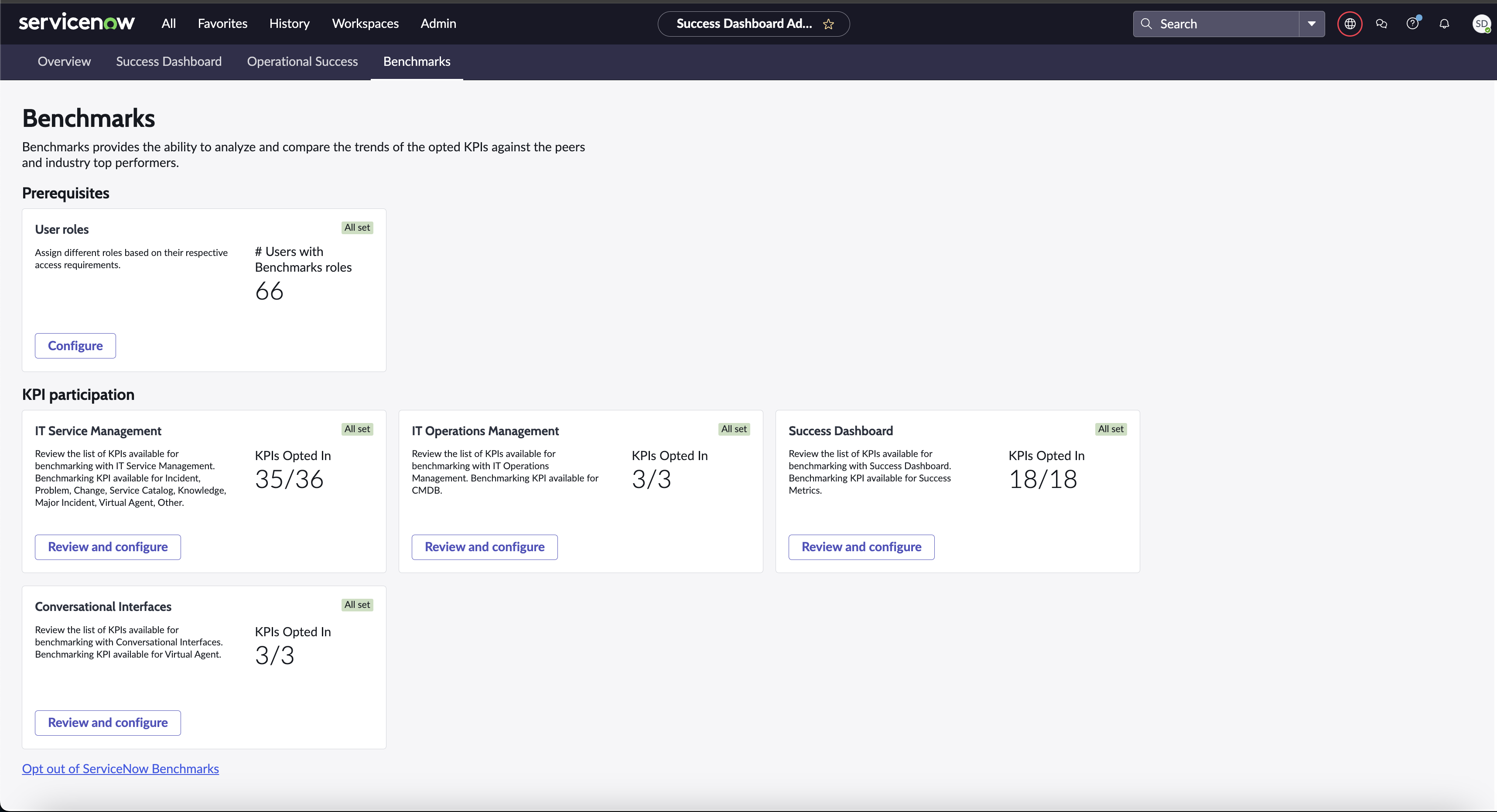Click the Prerequisites section heading
The height and width of the screenshot is (812, 1497).
pyautogui.click(x=66, y=194)
